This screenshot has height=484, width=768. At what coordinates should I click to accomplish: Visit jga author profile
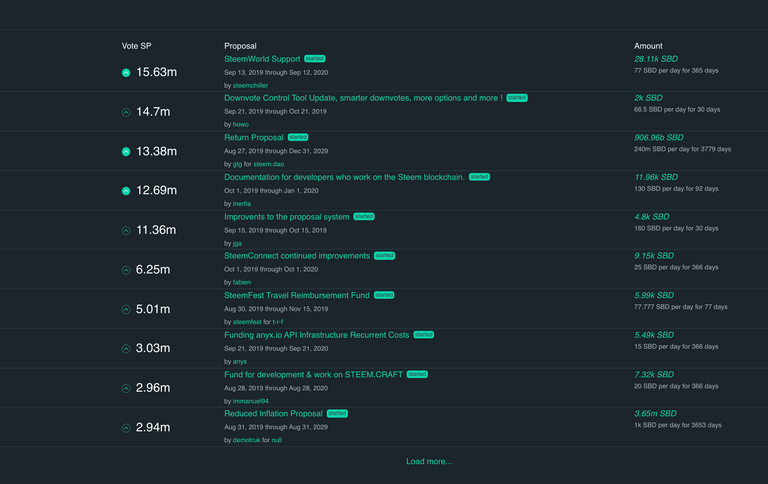[x=237, y=243]
